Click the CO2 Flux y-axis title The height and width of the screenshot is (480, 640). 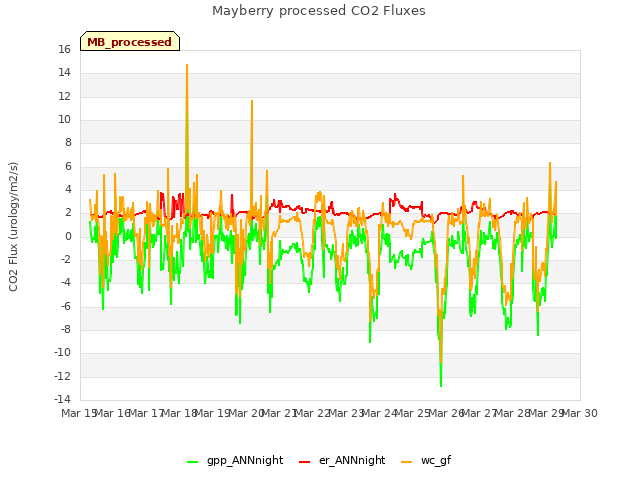[13, 227]
